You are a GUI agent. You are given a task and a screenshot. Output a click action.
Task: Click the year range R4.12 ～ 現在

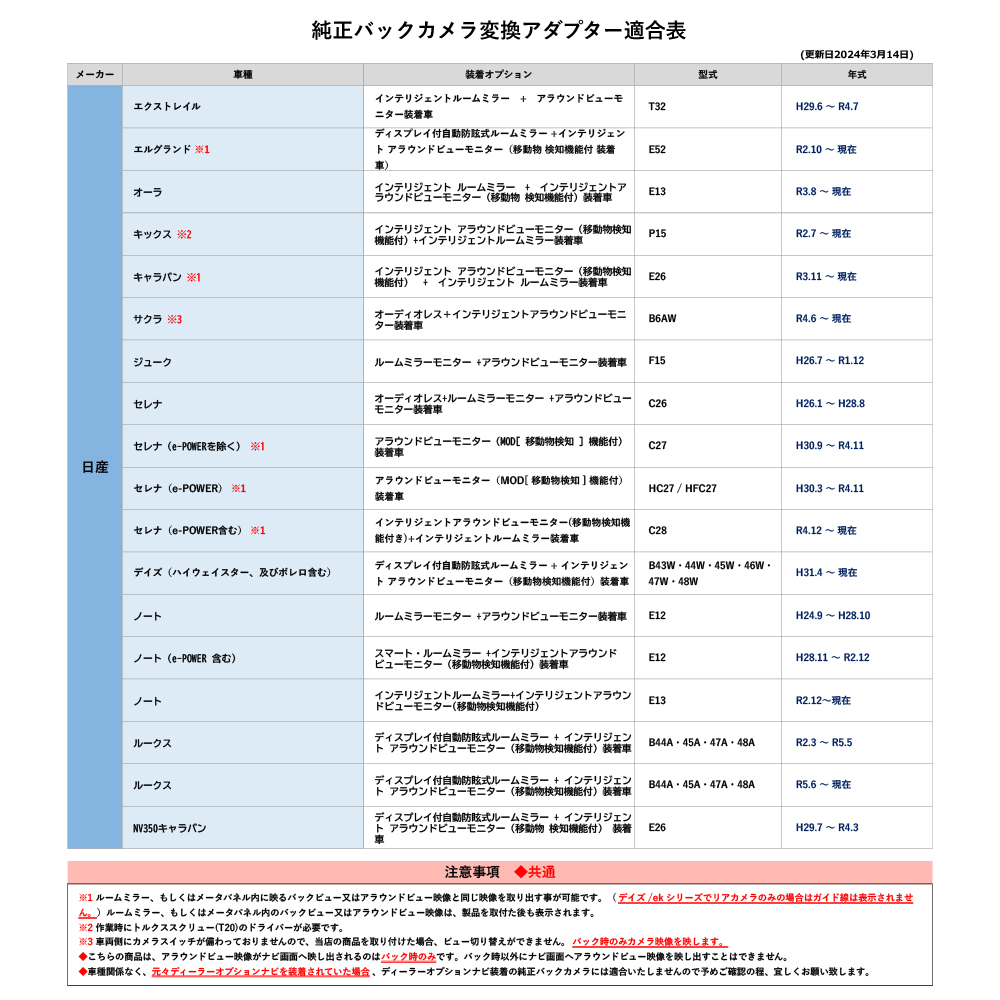826,530
